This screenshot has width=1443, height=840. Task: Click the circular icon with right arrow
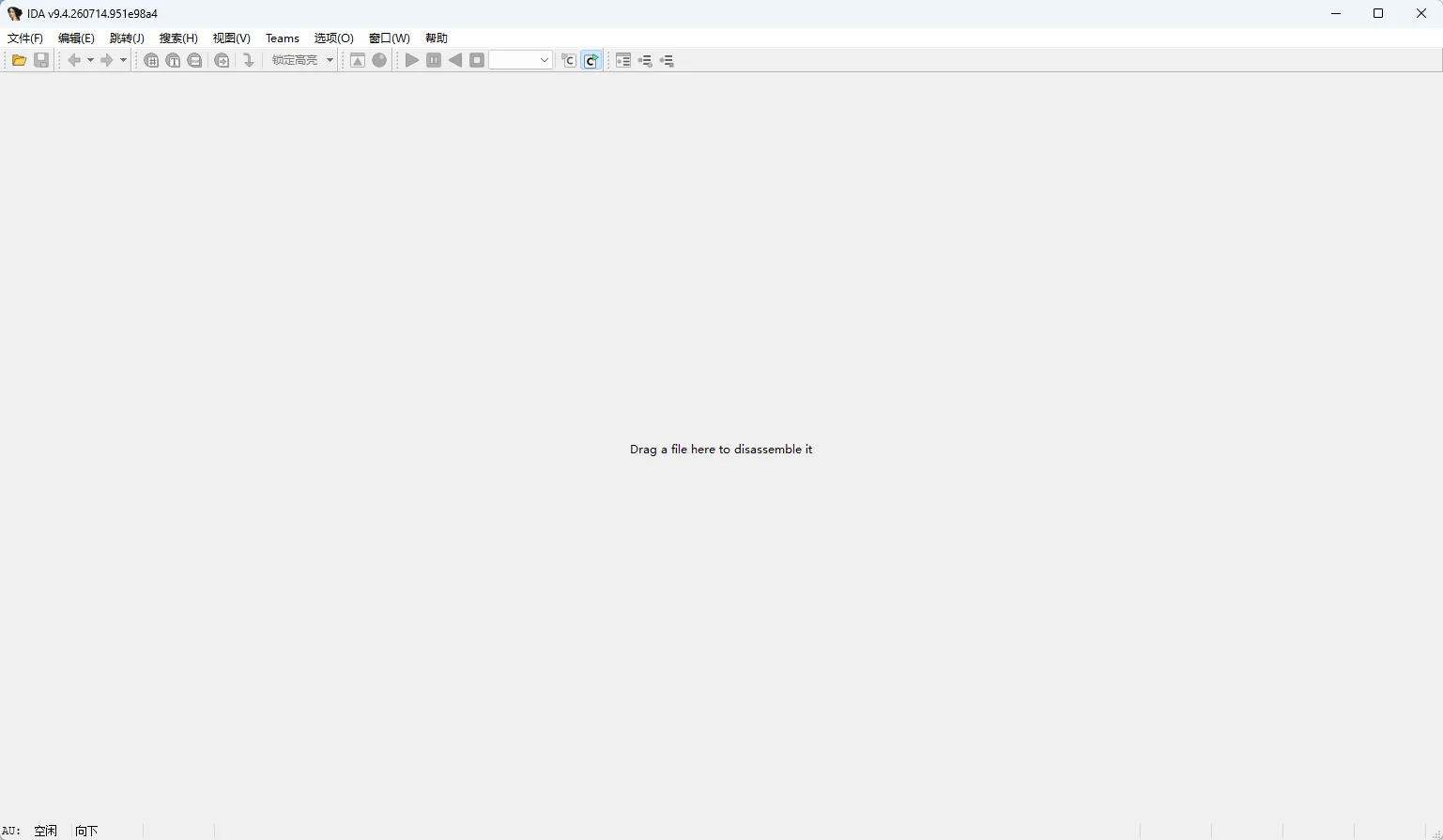pos(222,60)
